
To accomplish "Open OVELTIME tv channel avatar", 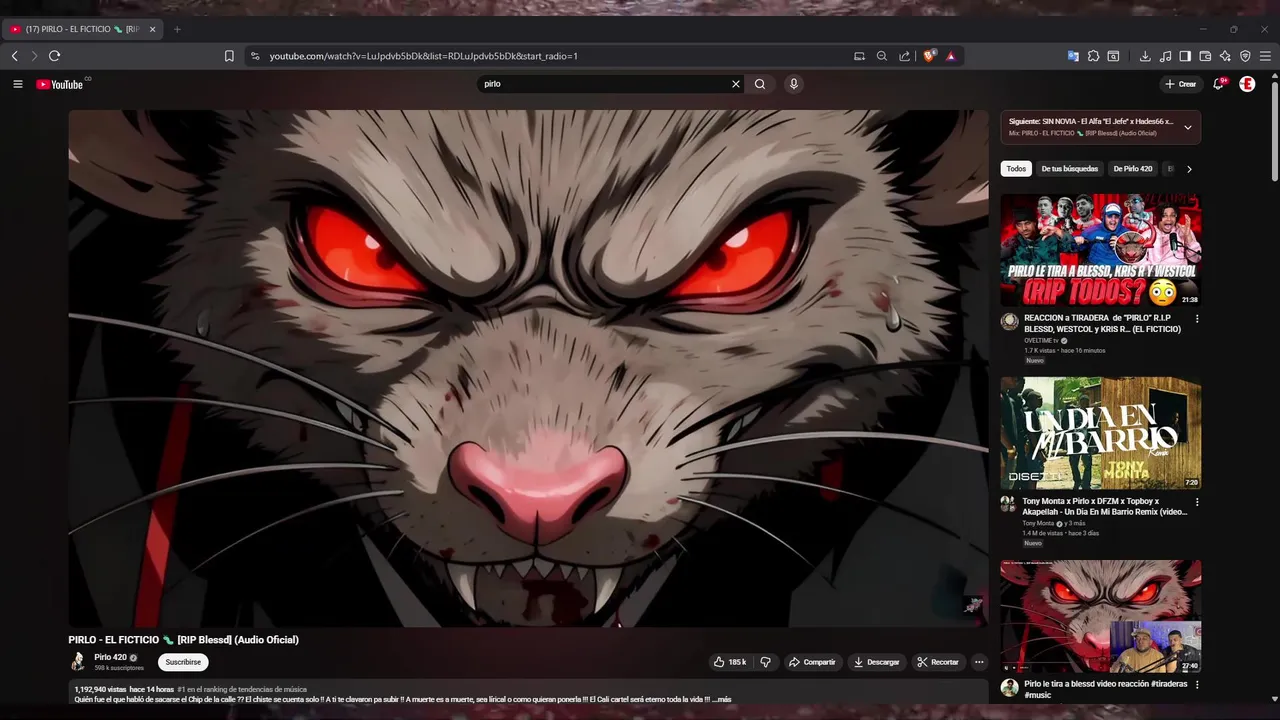I will tap(1010, 322).
